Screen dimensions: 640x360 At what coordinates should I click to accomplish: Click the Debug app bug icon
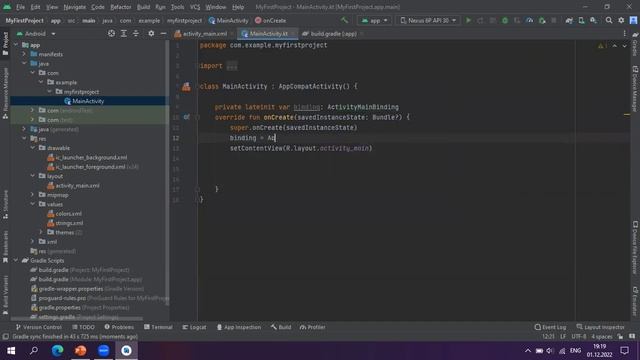pyautogui.click(x=505, y=20)
